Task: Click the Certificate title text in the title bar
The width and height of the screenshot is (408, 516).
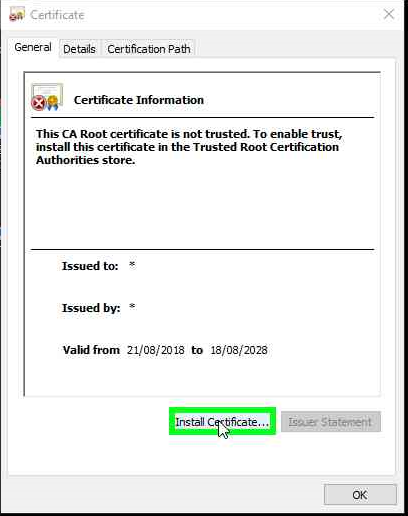Action: (x=57, y=15)
